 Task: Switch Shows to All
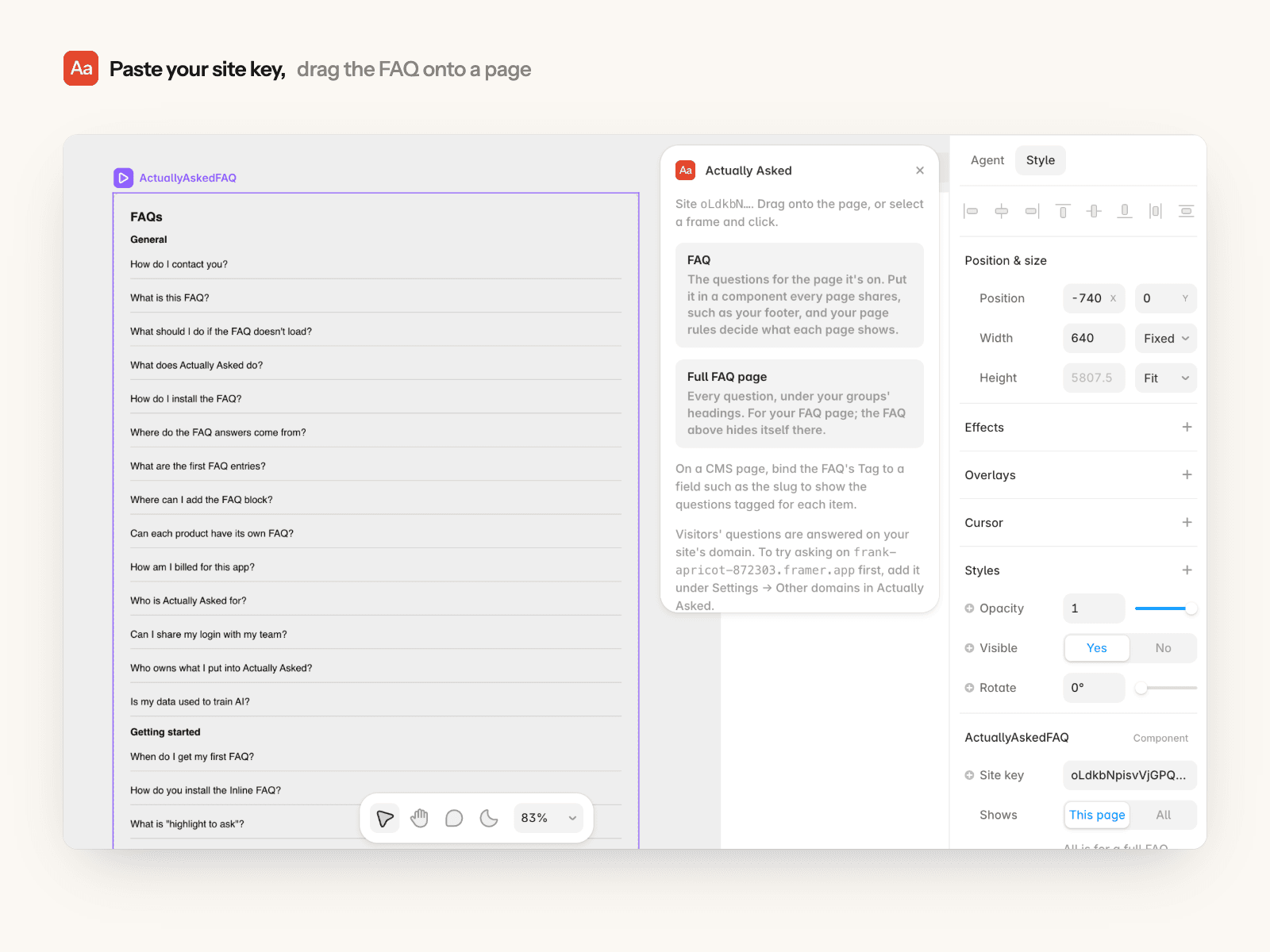(x=1163, y=815)
